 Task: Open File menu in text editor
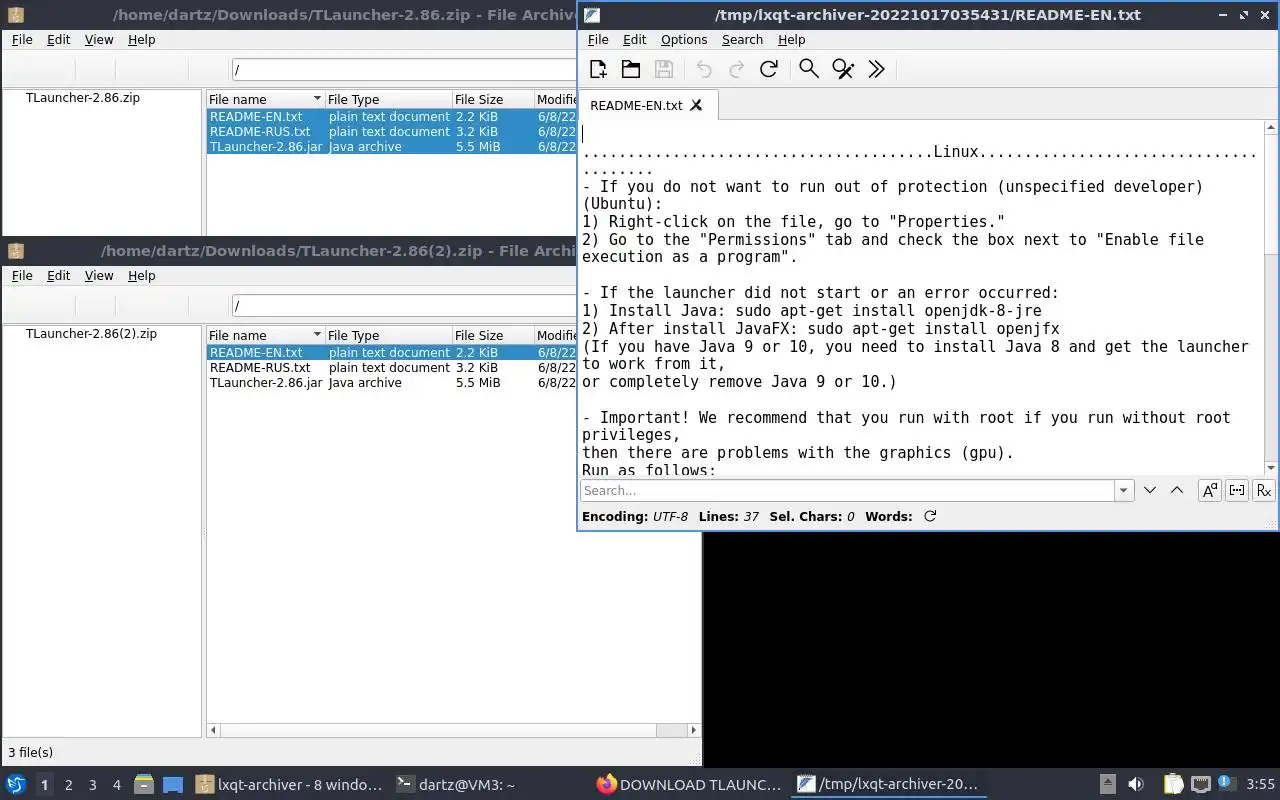[598, 40]
